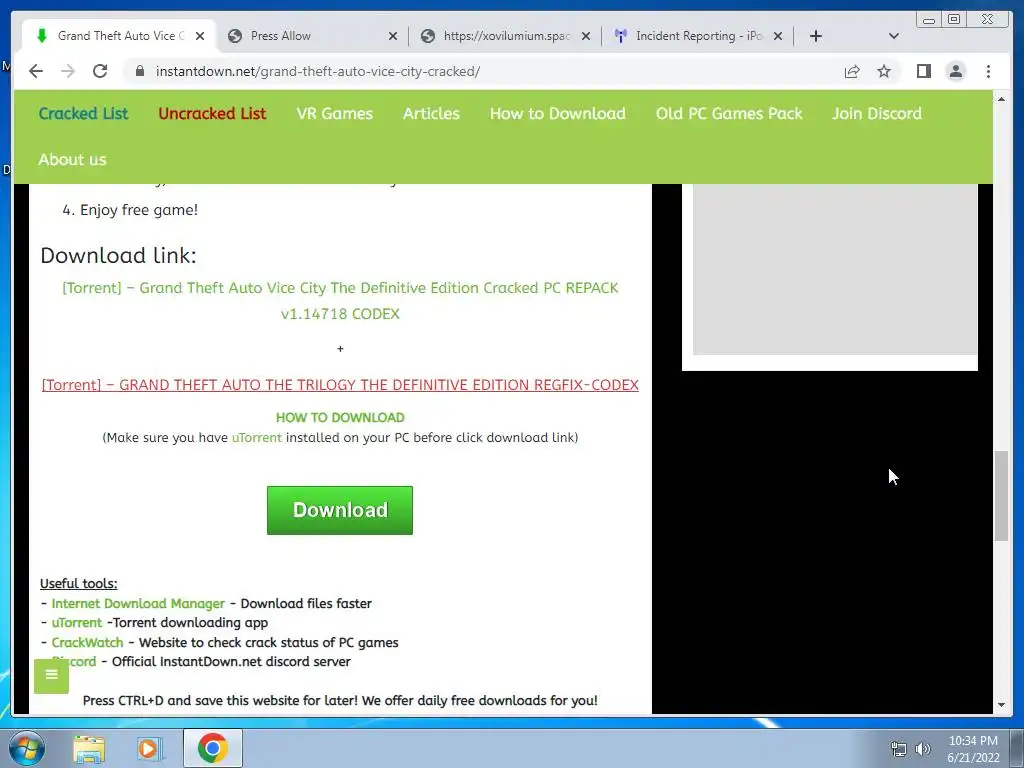
Task: Click the Chrome taskbar icon
Action: click(x=212, y=748)
